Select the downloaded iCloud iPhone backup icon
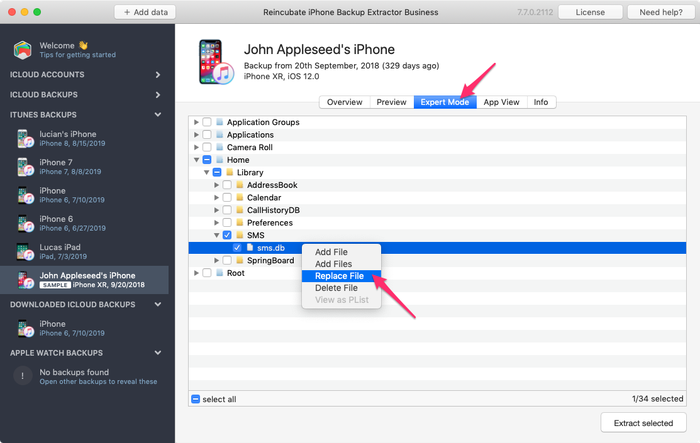700x443 pixels. [x=25, y=328]
